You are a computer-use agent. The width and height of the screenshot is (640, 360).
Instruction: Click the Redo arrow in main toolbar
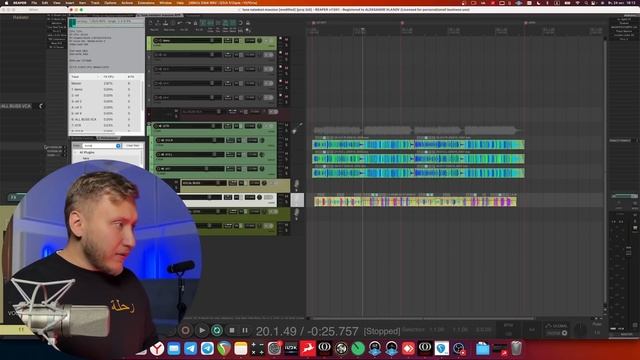188,23
